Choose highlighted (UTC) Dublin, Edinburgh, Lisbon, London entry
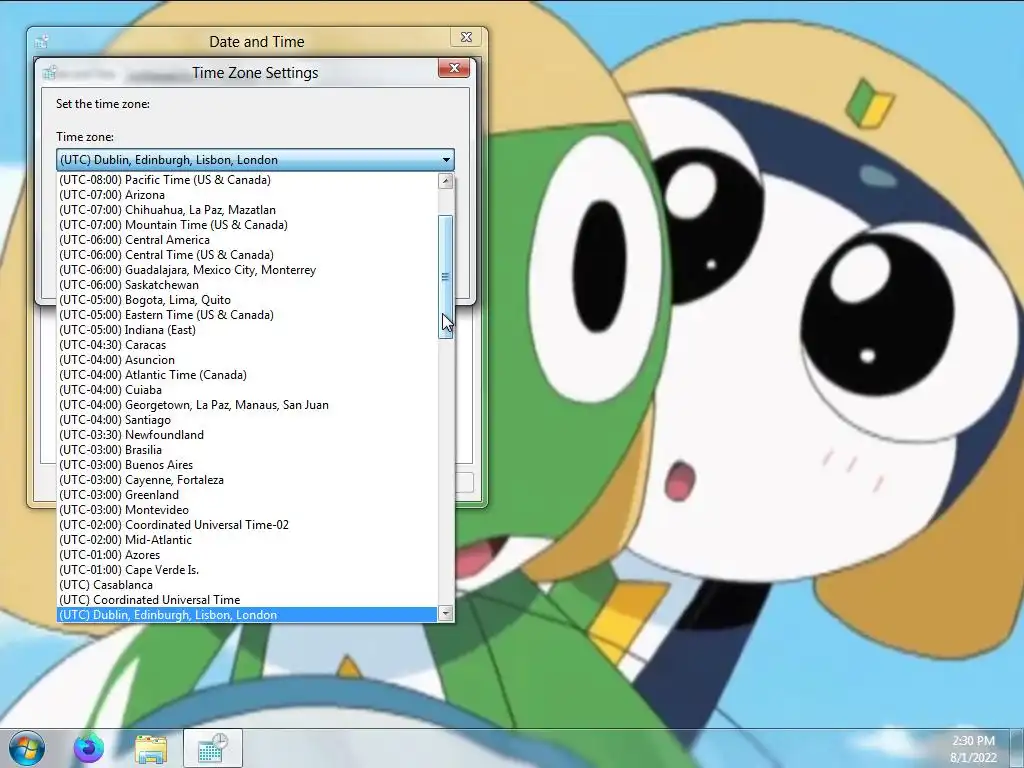The height and width of the screenshot is (768, 1024). tap(247, 615)
